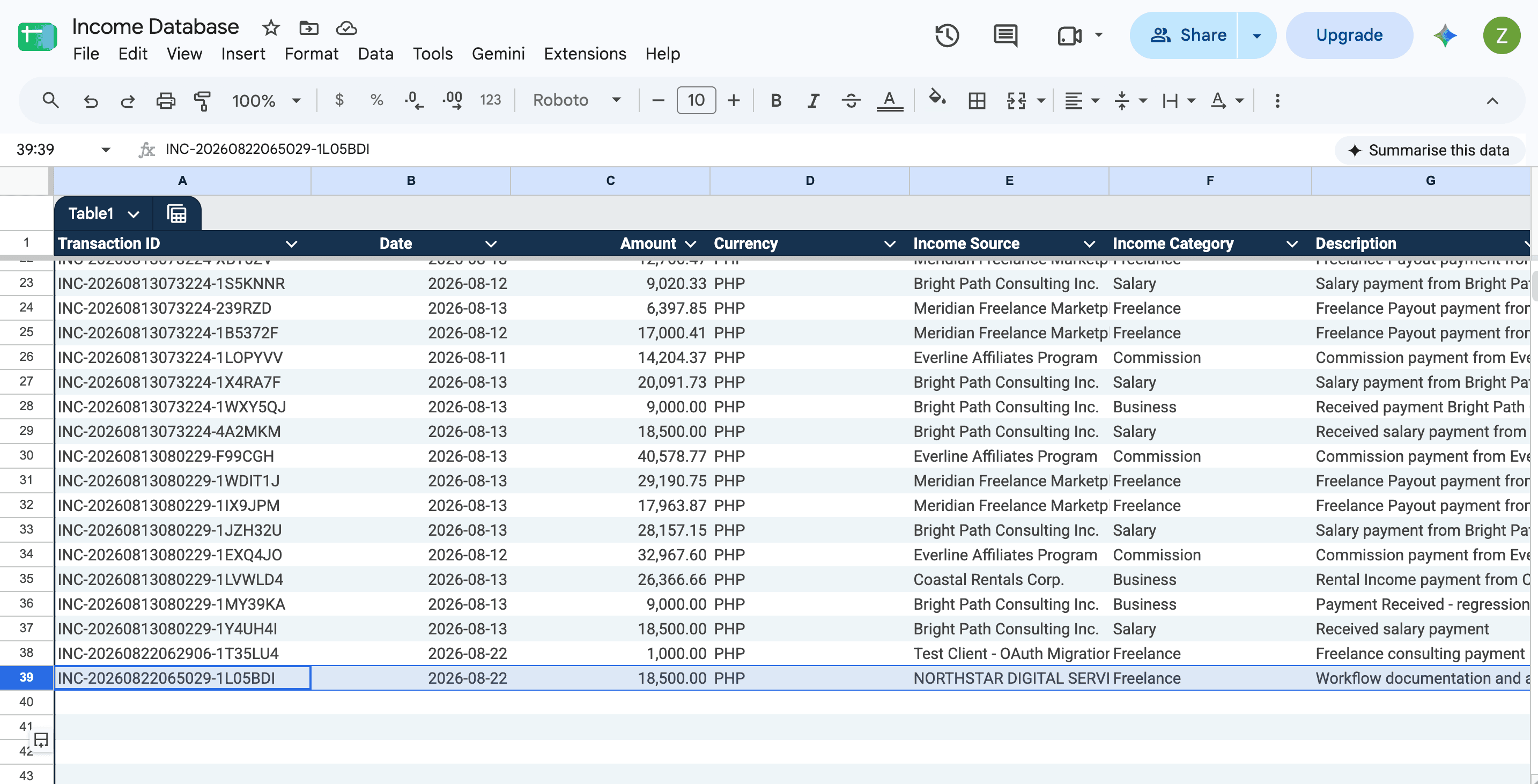
Task: Expand the Table1 name dropdown
Action: point(133,214)
